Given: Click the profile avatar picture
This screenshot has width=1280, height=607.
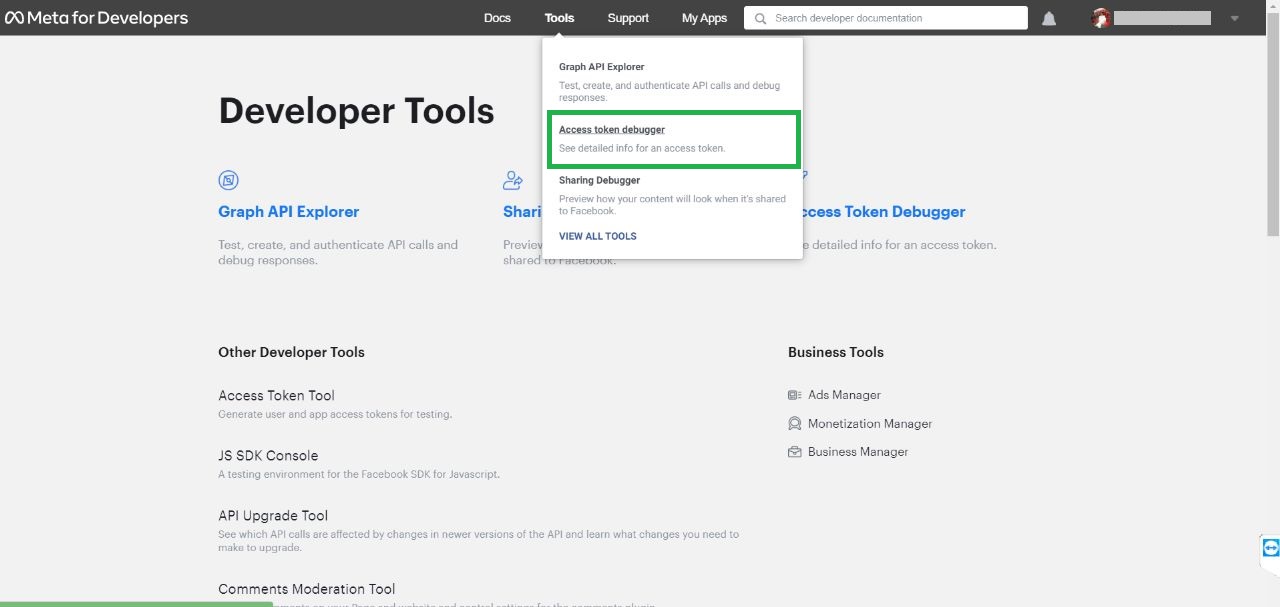Looking at the screenshot, I should pyautogui.click(x=1101, y=18).
